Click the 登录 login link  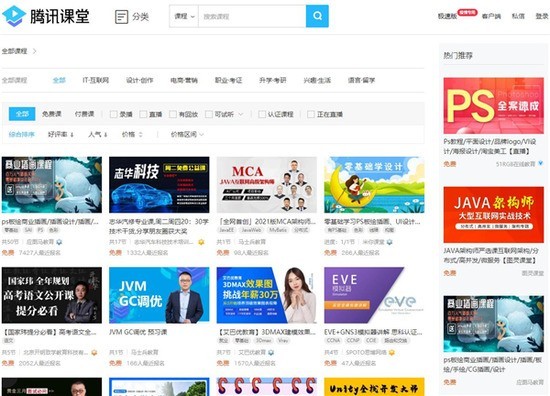tap(542, 16)
